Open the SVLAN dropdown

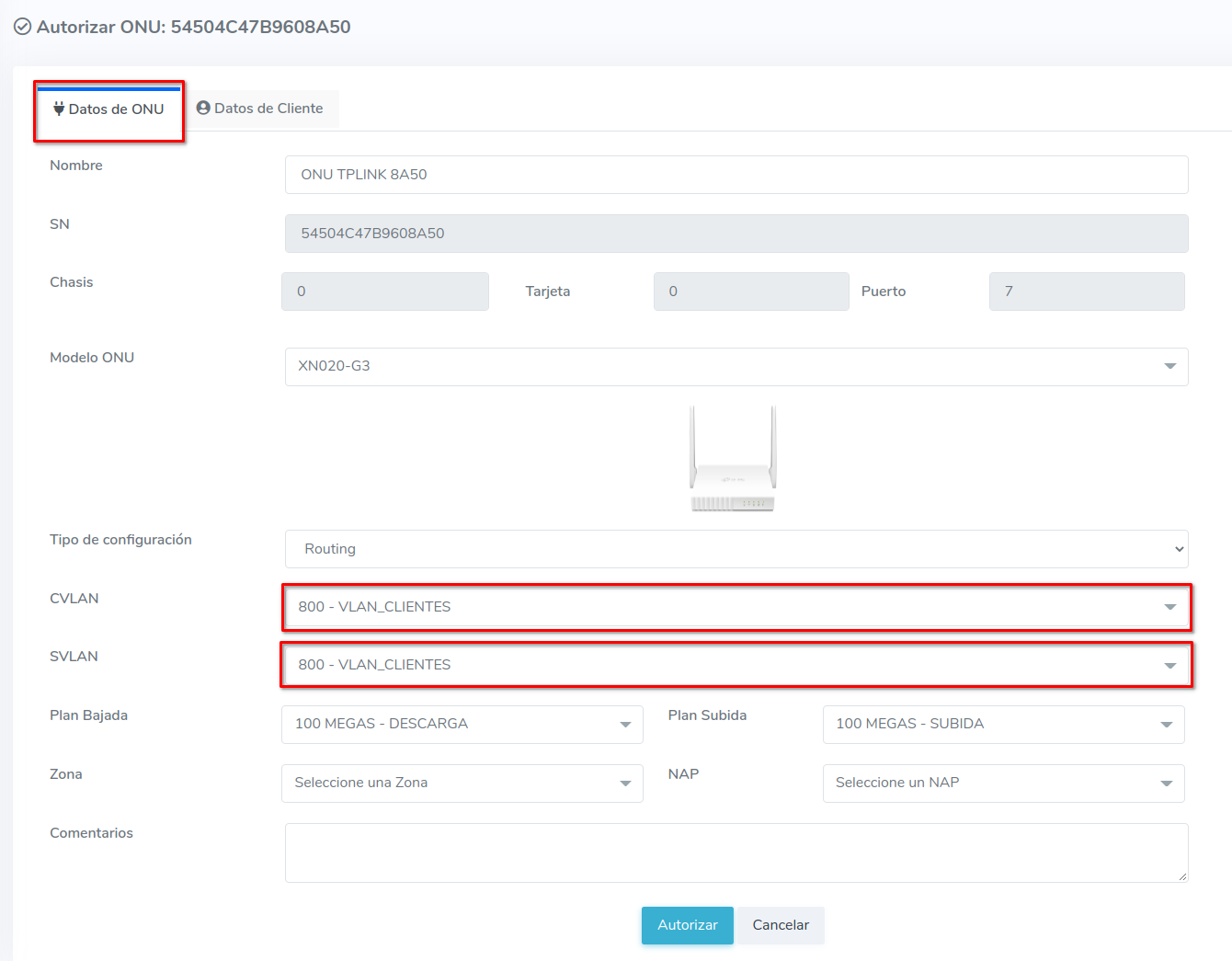tap(736, 665)
